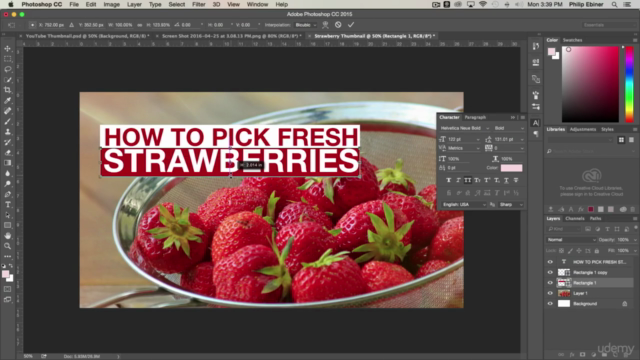Click the hue spectrum slider in Color panel

click(x=629, y=84)
